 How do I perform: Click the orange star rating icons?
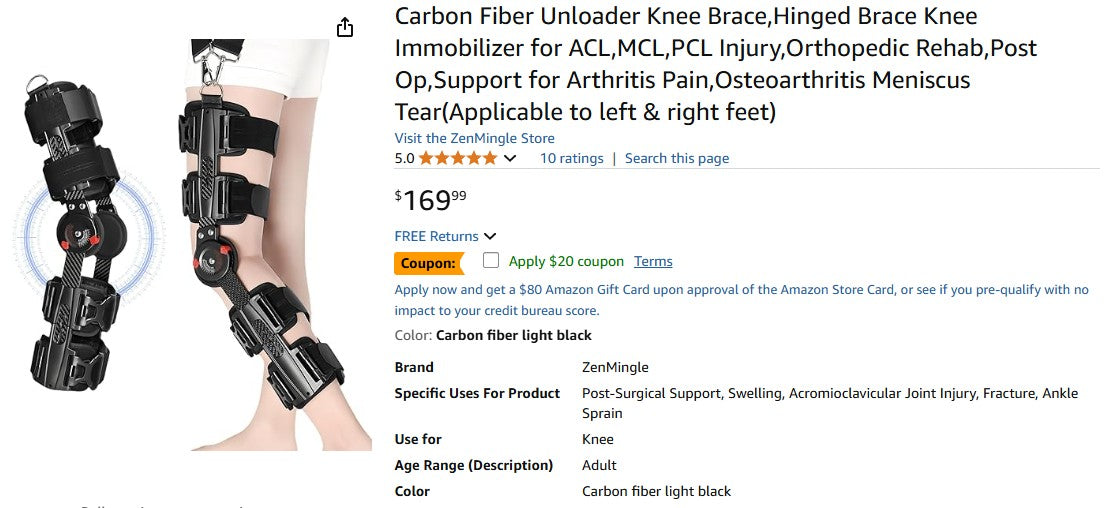(457, 158)
